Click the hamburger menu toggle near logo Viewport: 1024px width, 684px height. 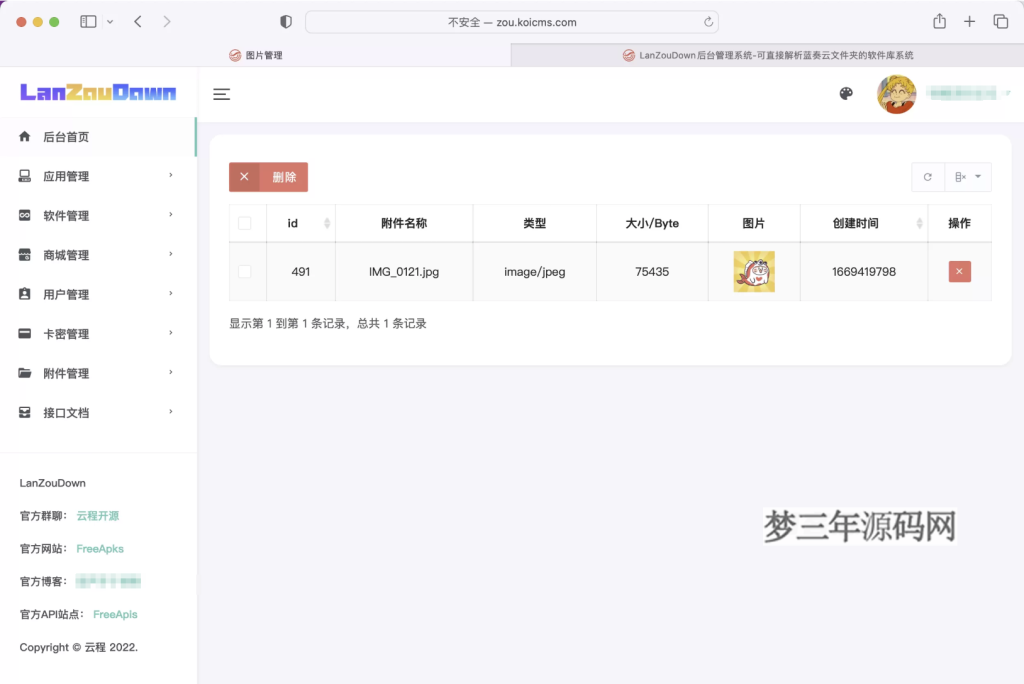(221, 94)
